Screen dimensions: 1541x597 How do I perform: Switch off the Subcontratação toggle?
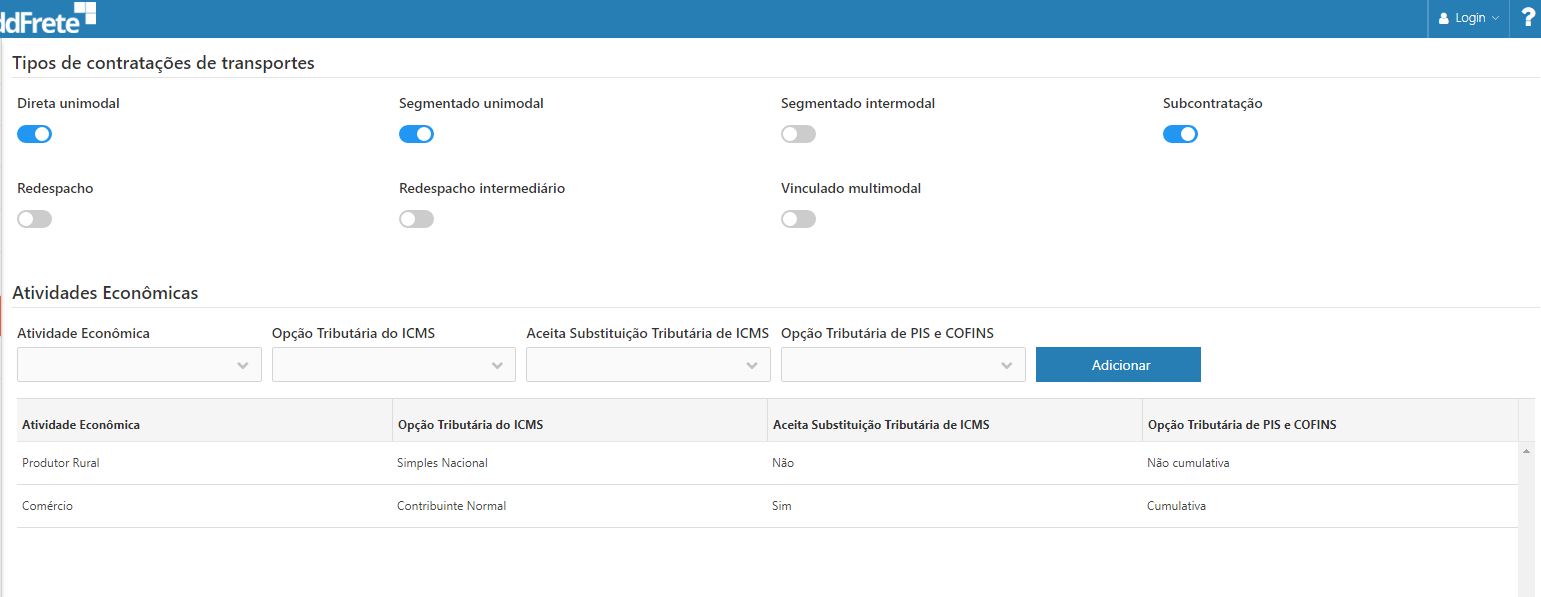click(x=1180, y=134)
